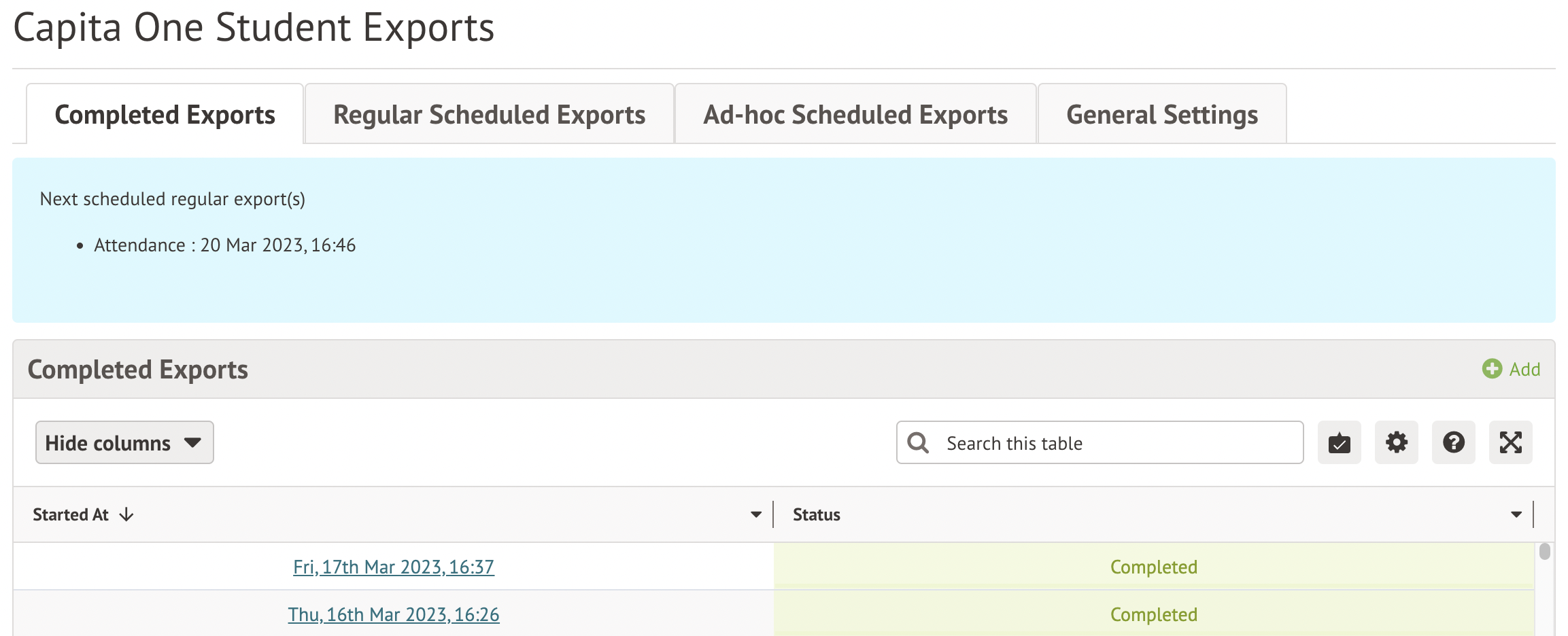
Task: Open the Fri, 17th Mar 2023 export
Action: 393,567
